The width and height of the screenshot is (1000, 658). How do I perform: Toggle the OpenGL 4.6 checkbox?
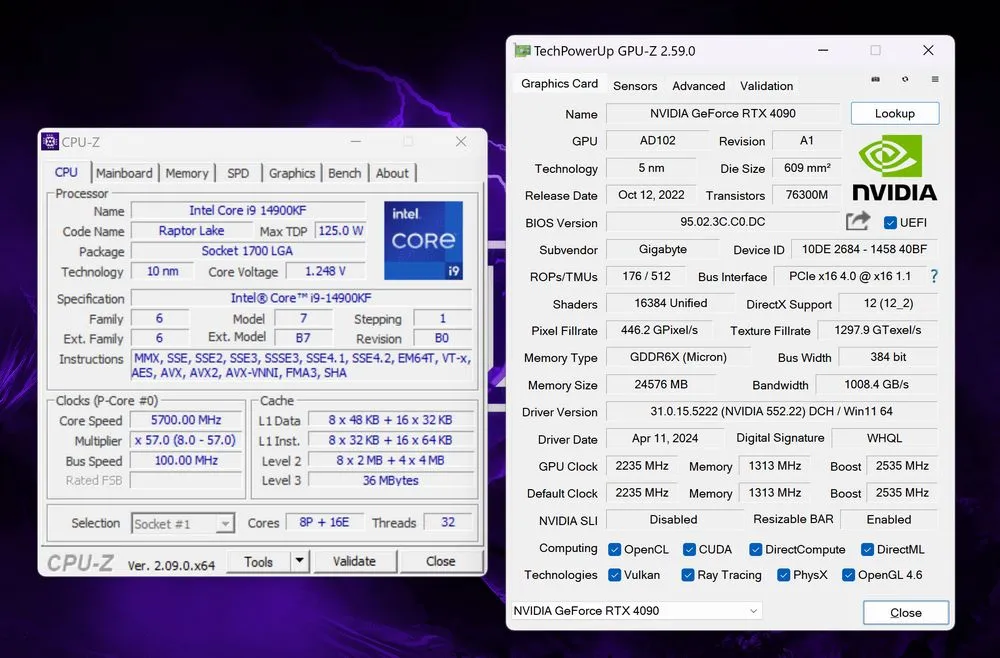(848, 575)
